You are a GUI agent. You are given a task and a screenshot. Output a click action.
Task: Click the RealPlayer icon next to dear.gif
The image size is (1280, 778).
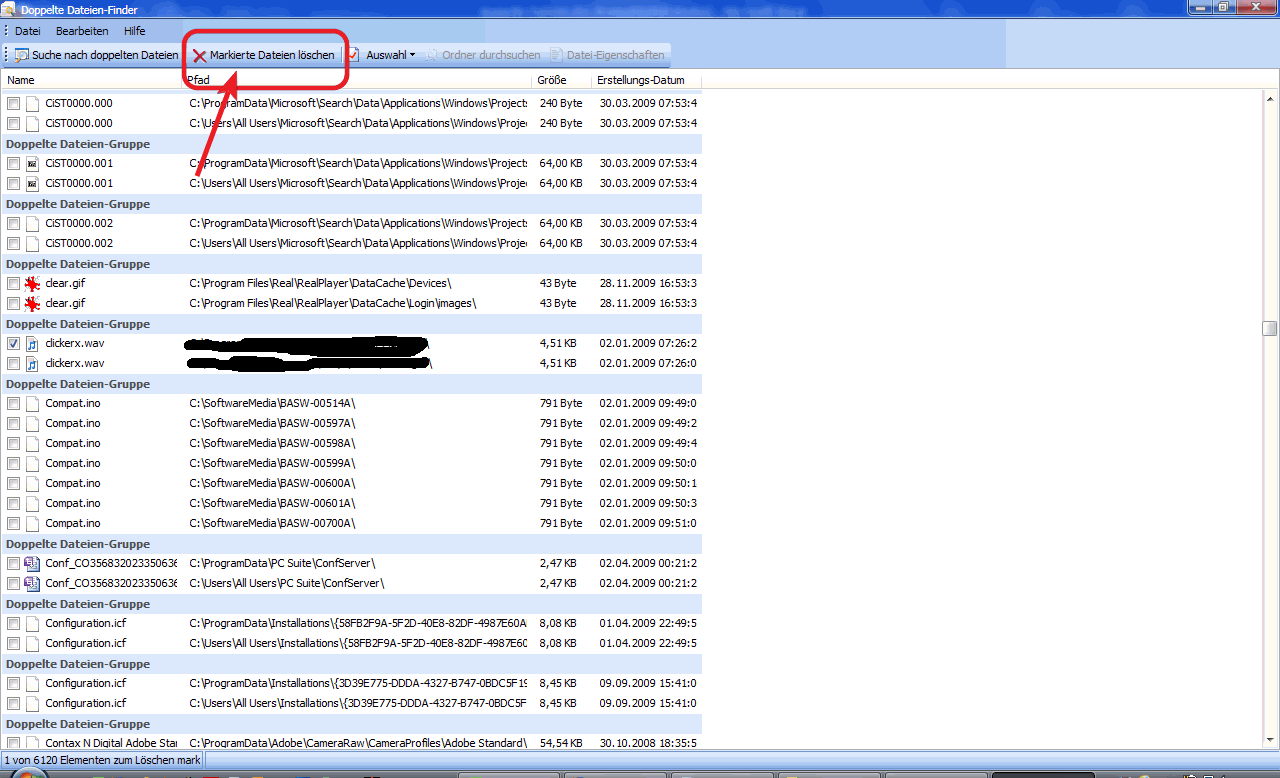[32, 283]
